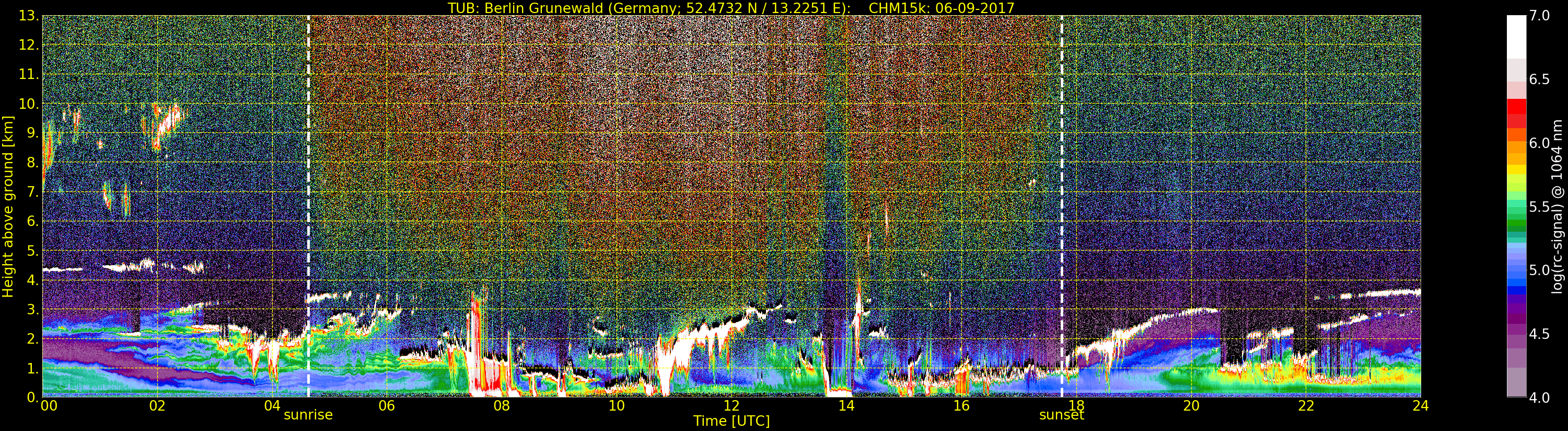
Task: Click height axis tick '13.'
Action: (29, 16)
